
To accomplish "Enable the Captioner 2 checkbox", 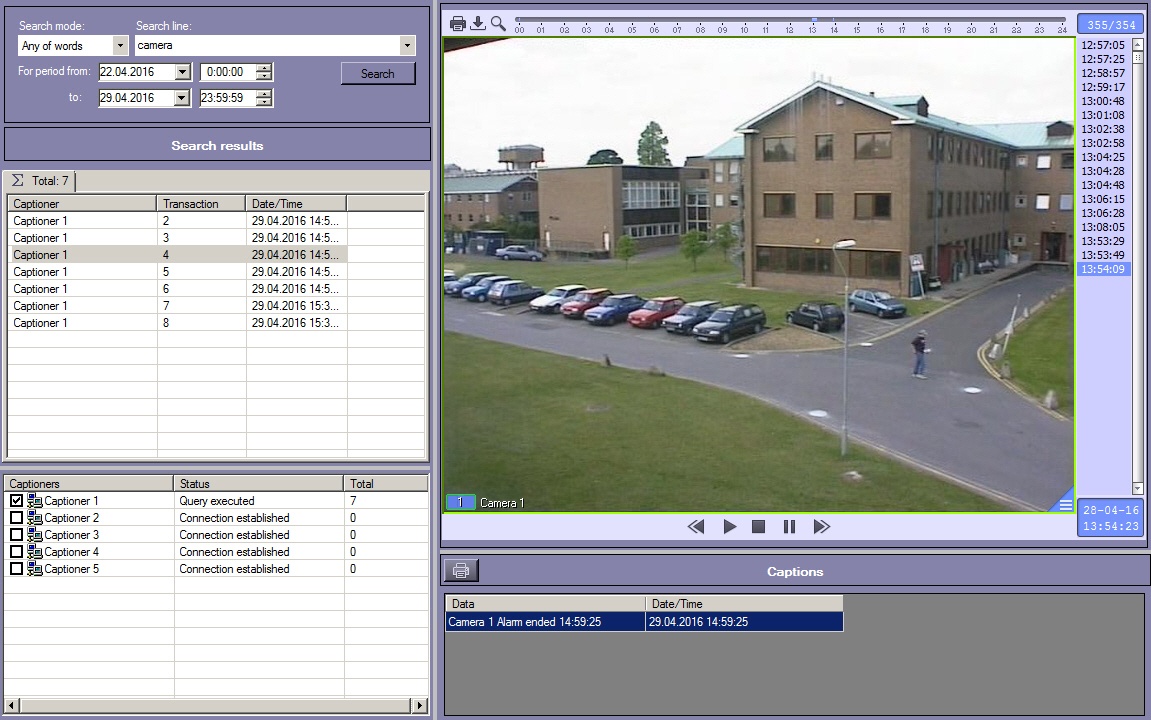I will [x=16, y=518].
